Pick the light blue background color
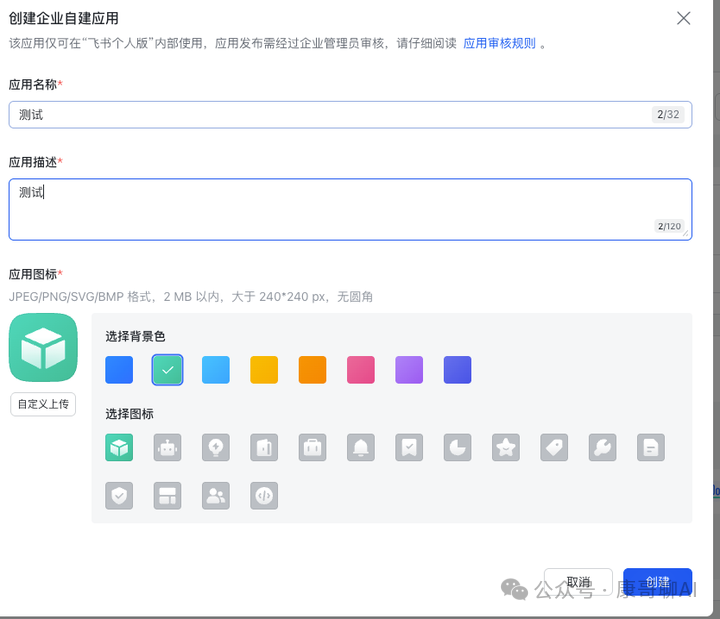 coord(216,370)
